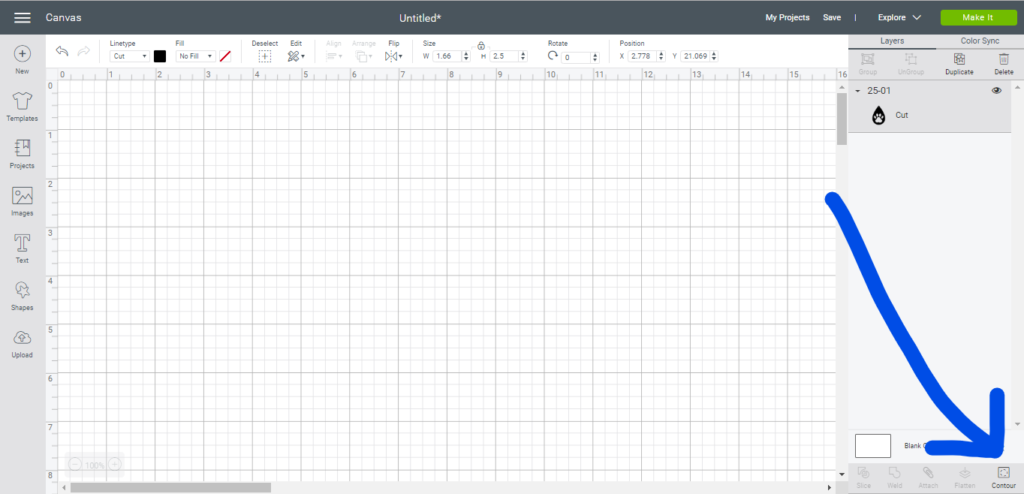Viewport: 1024px width, 494px height.
Task: Toggle the size aspect ratio lock
Action: [x=481, y=45]
